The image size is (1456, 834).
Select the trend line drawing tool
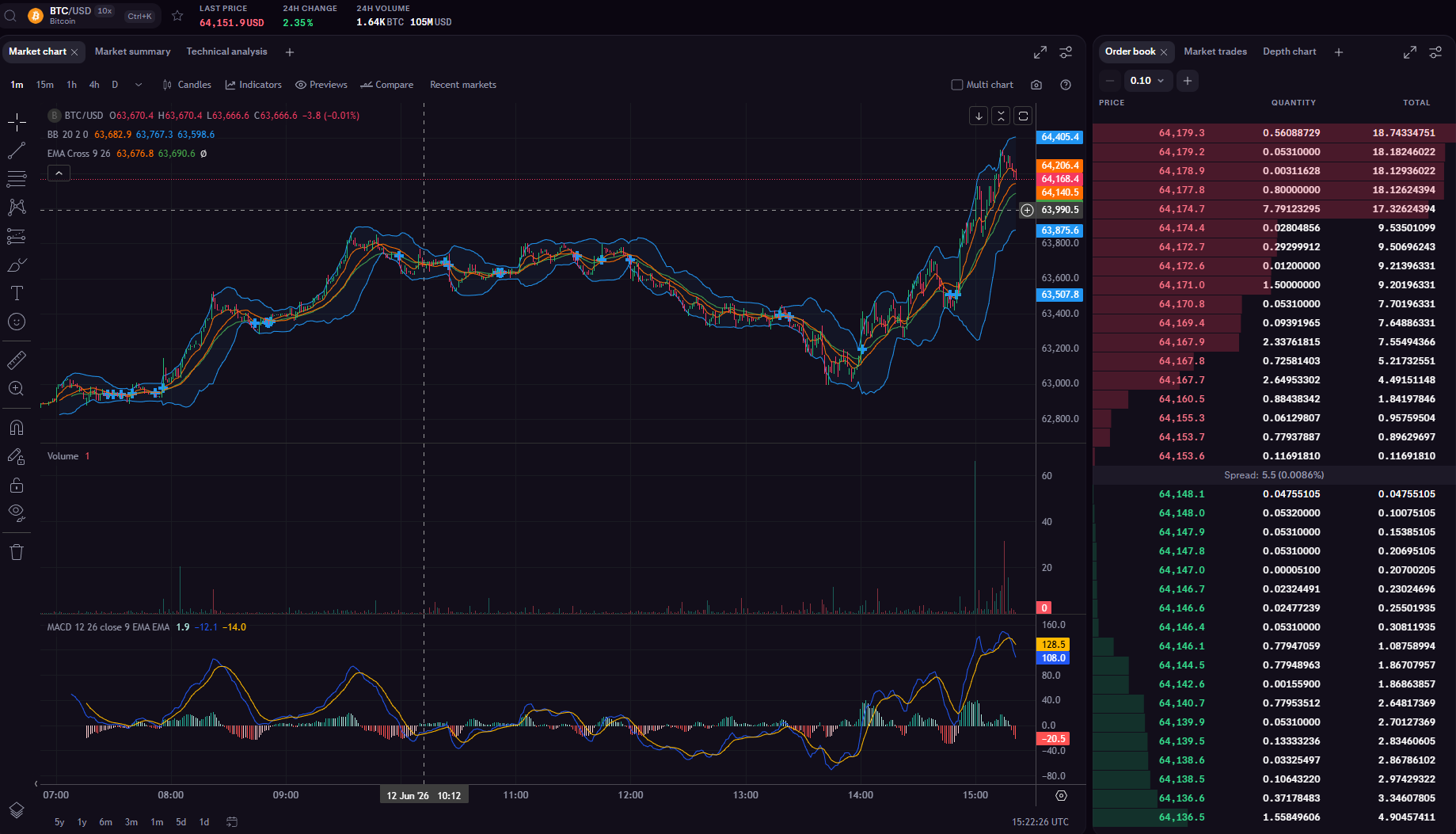pyautogui.click(x=17, y=150)
